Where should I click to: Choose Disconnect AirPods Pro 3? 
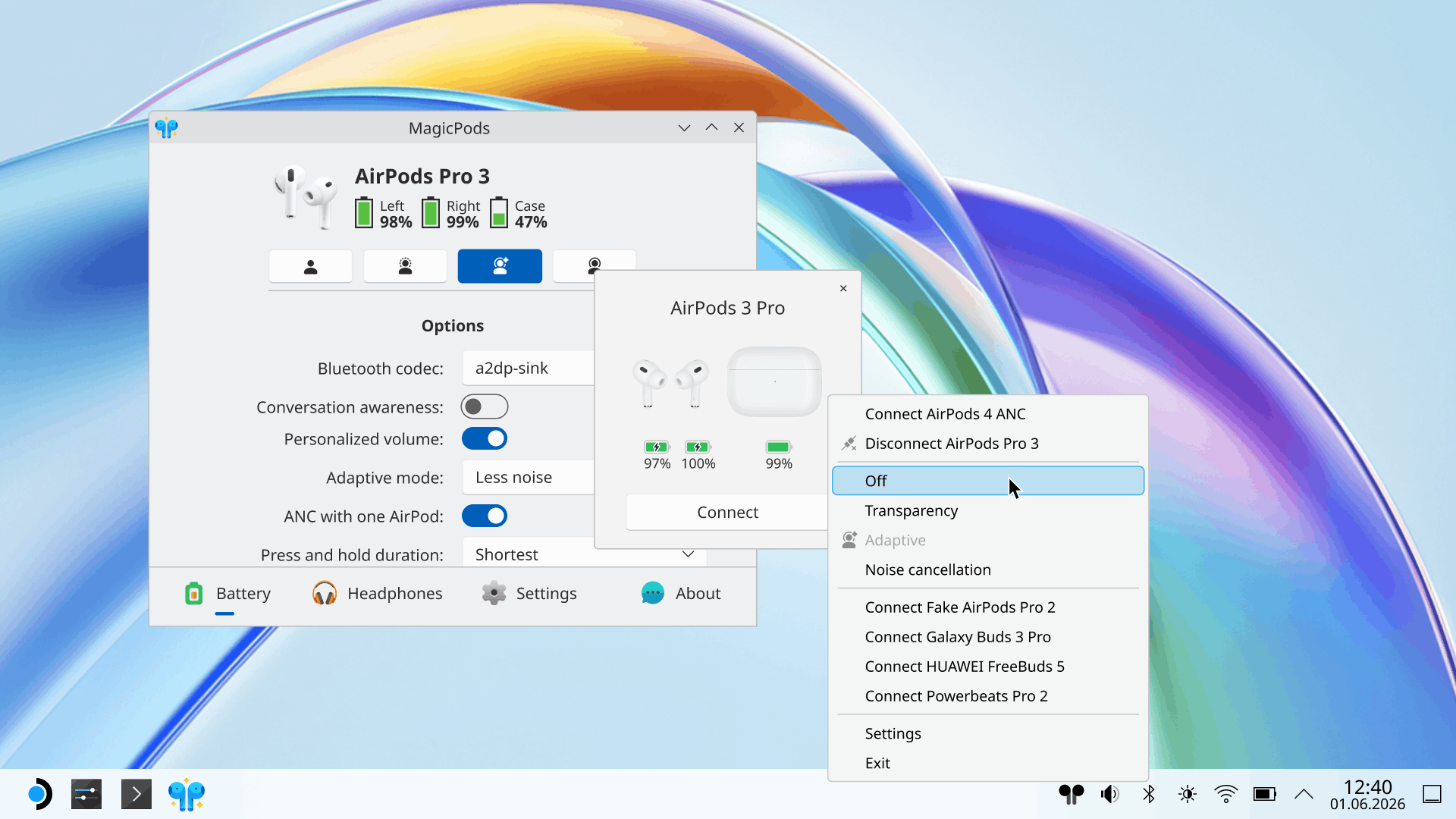[x=988, y=444]
